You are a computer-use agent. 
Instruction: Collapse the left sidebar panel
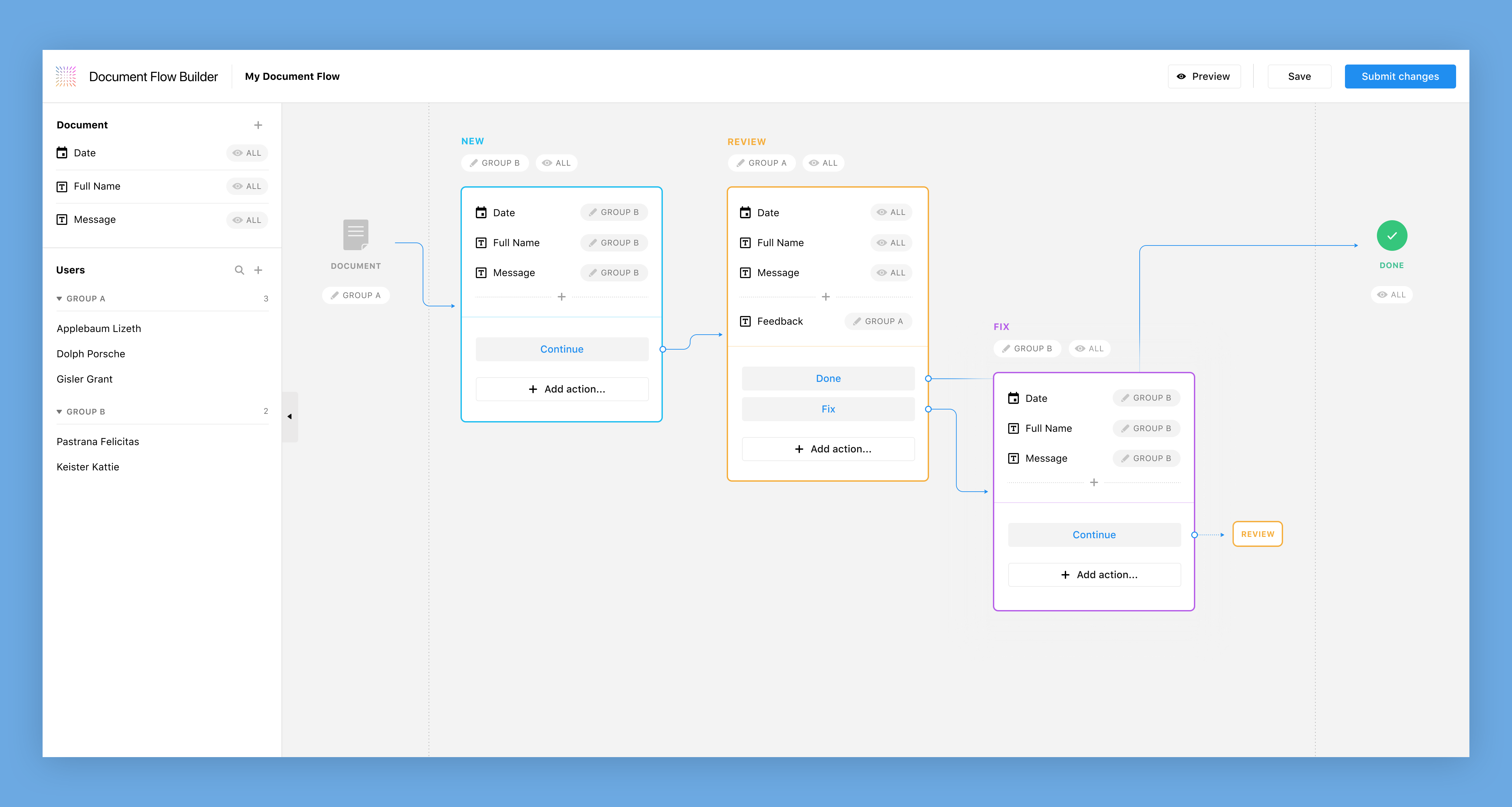[290, 417]
